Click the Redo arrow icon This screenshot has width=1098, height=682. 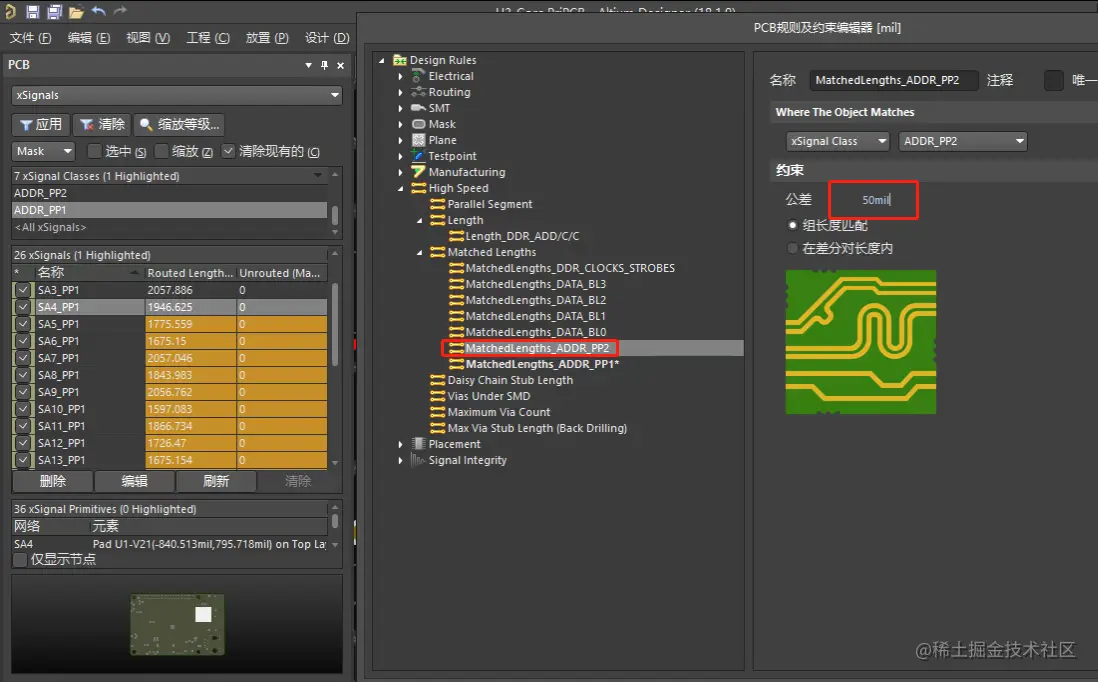120,11
